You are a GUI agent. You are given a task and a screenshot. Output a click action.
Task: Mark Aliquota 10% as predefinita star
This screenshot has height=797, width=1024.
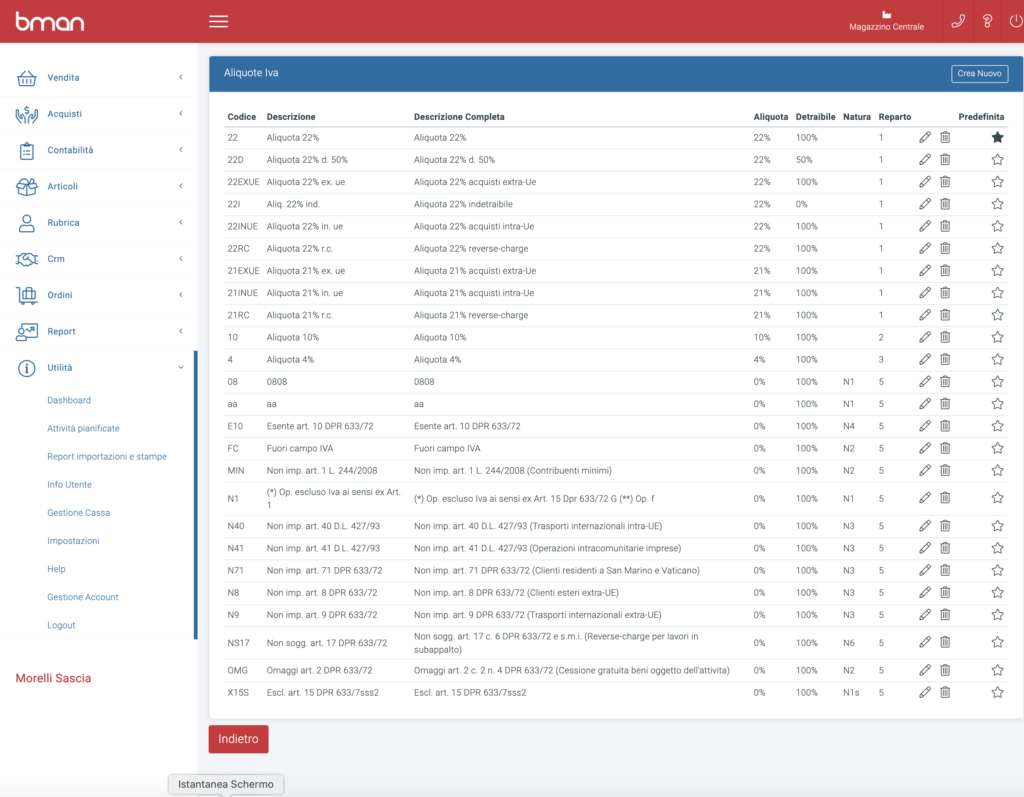(x=997, y=337)
